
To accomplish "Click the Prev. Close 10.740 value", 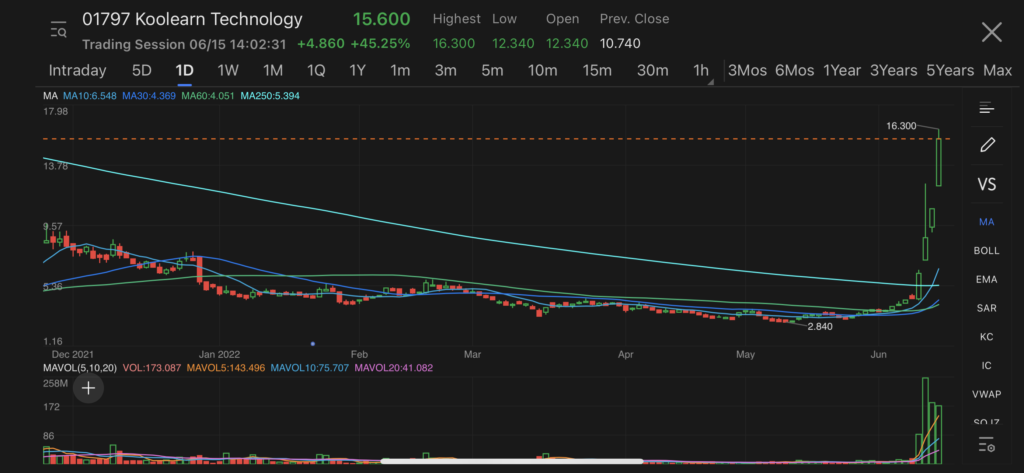I will pos(620,44).
